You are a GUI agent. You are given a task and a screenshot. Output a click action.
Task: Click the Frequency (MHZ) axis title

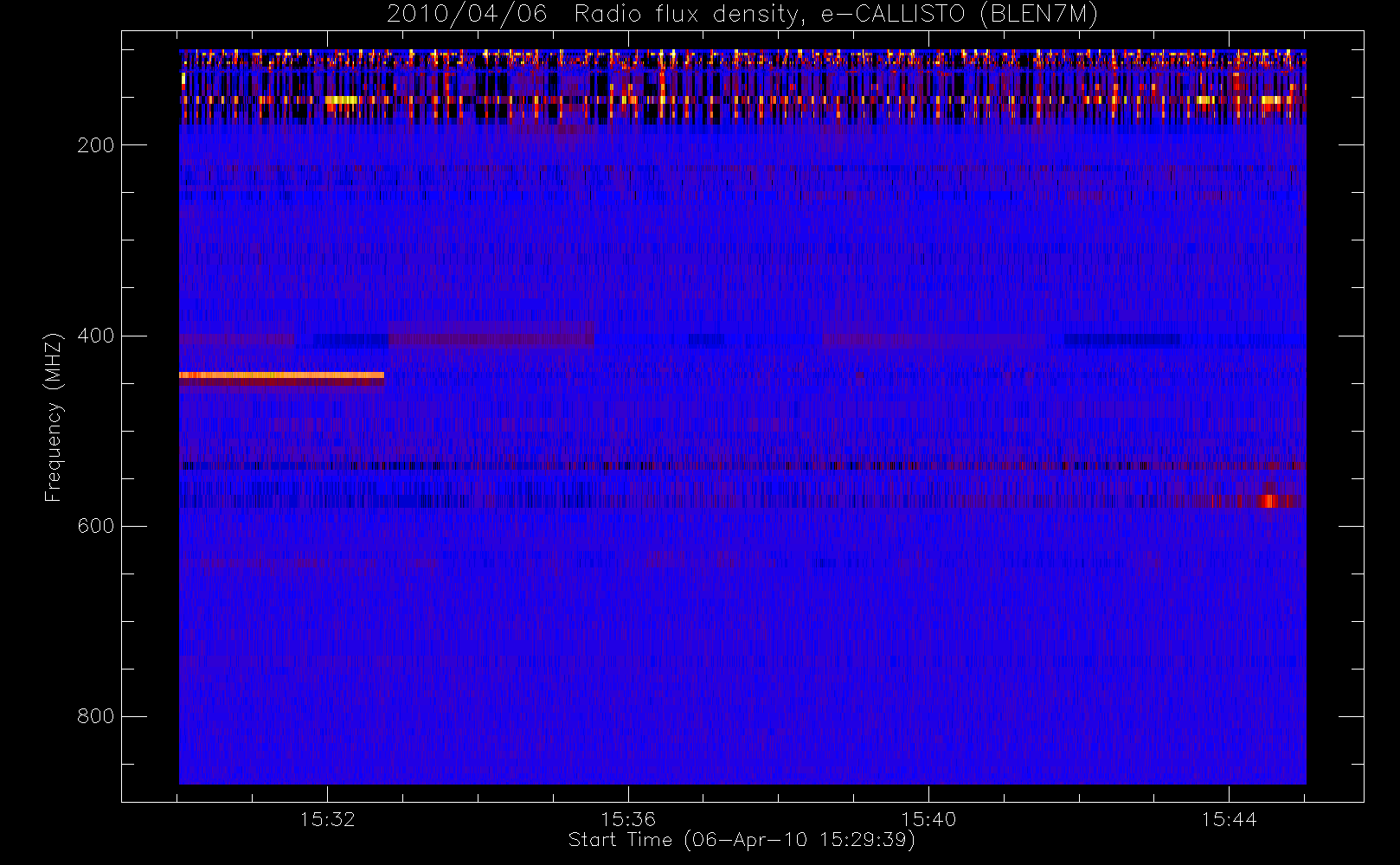[54, 417]
